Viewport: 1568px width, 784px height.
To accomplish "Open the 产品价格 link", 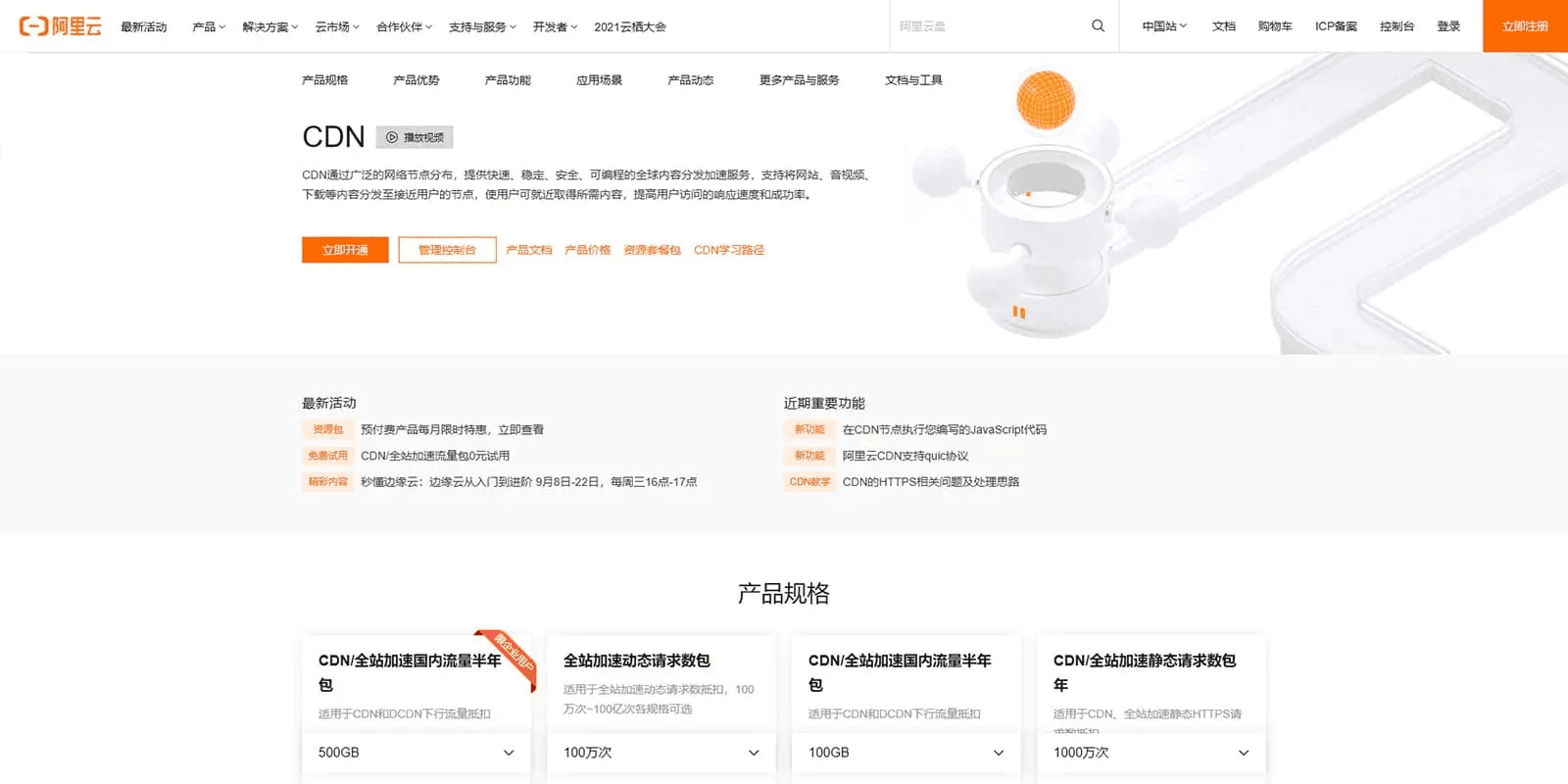I will (x=587, y=250).
